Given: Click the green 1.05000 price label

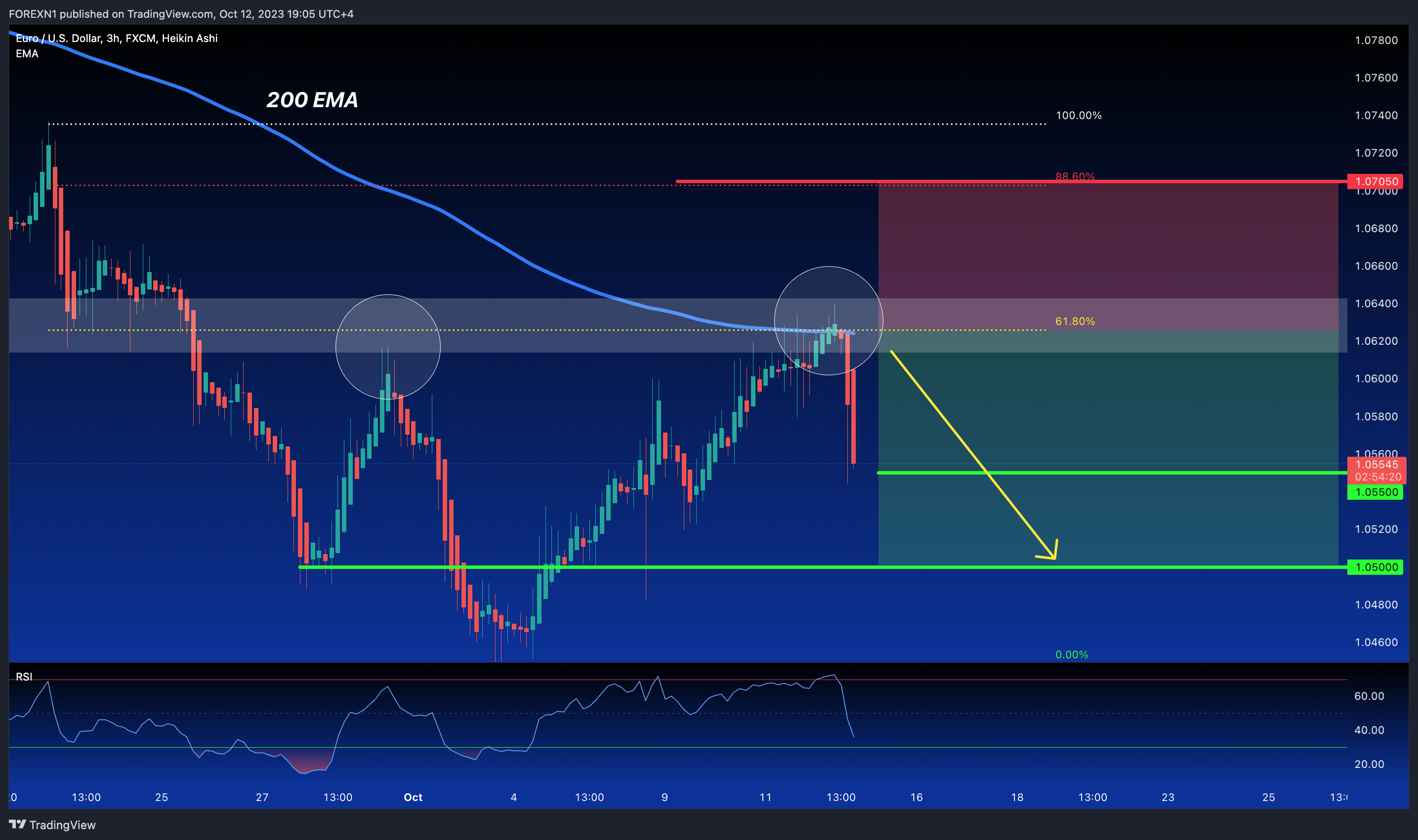Looking at the screenshot, I should tap(1375, 567).
